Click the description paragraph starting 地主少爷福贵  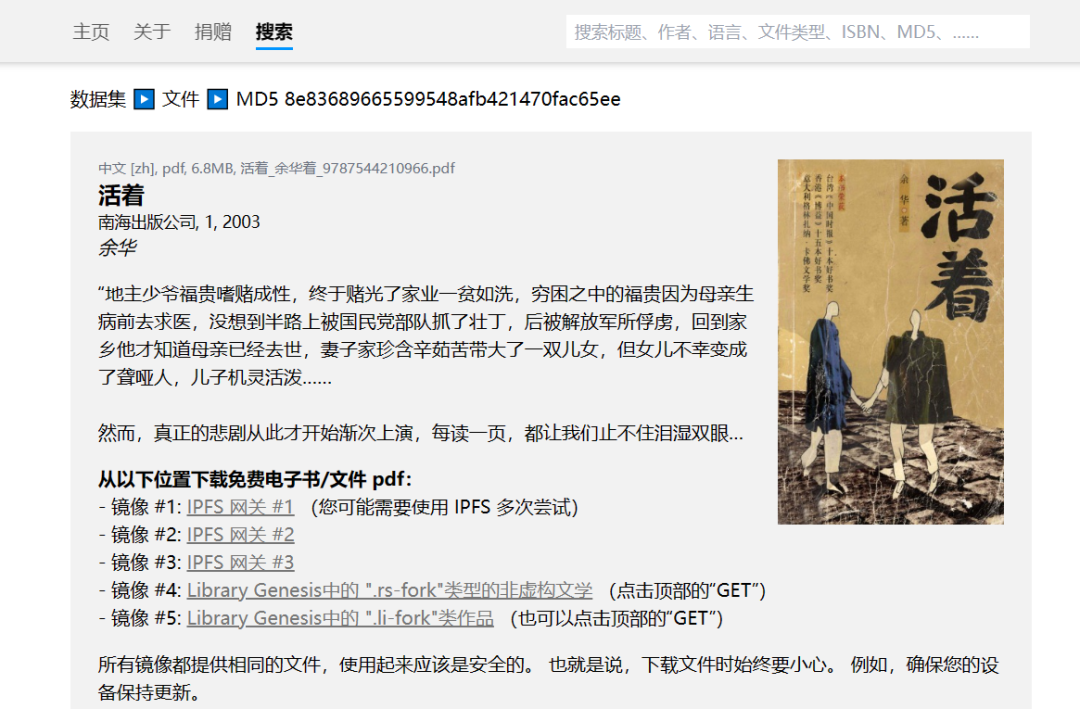click(426, 336)
